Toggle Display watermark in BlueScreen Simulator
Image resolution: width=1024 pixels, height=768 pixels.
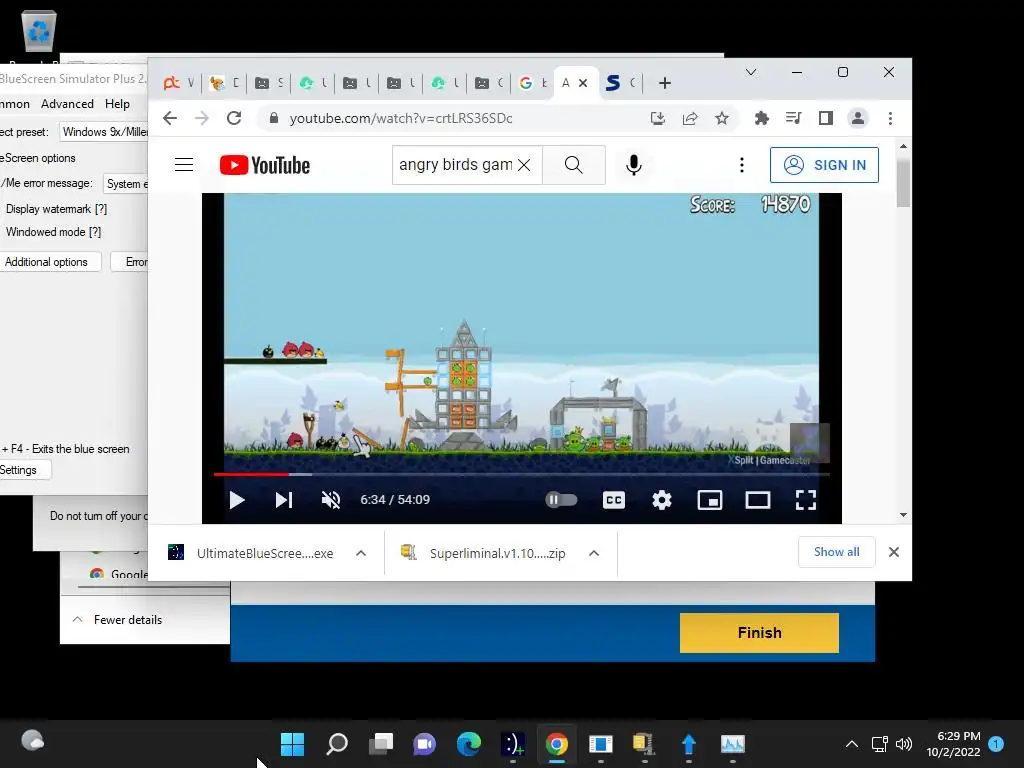56,209
